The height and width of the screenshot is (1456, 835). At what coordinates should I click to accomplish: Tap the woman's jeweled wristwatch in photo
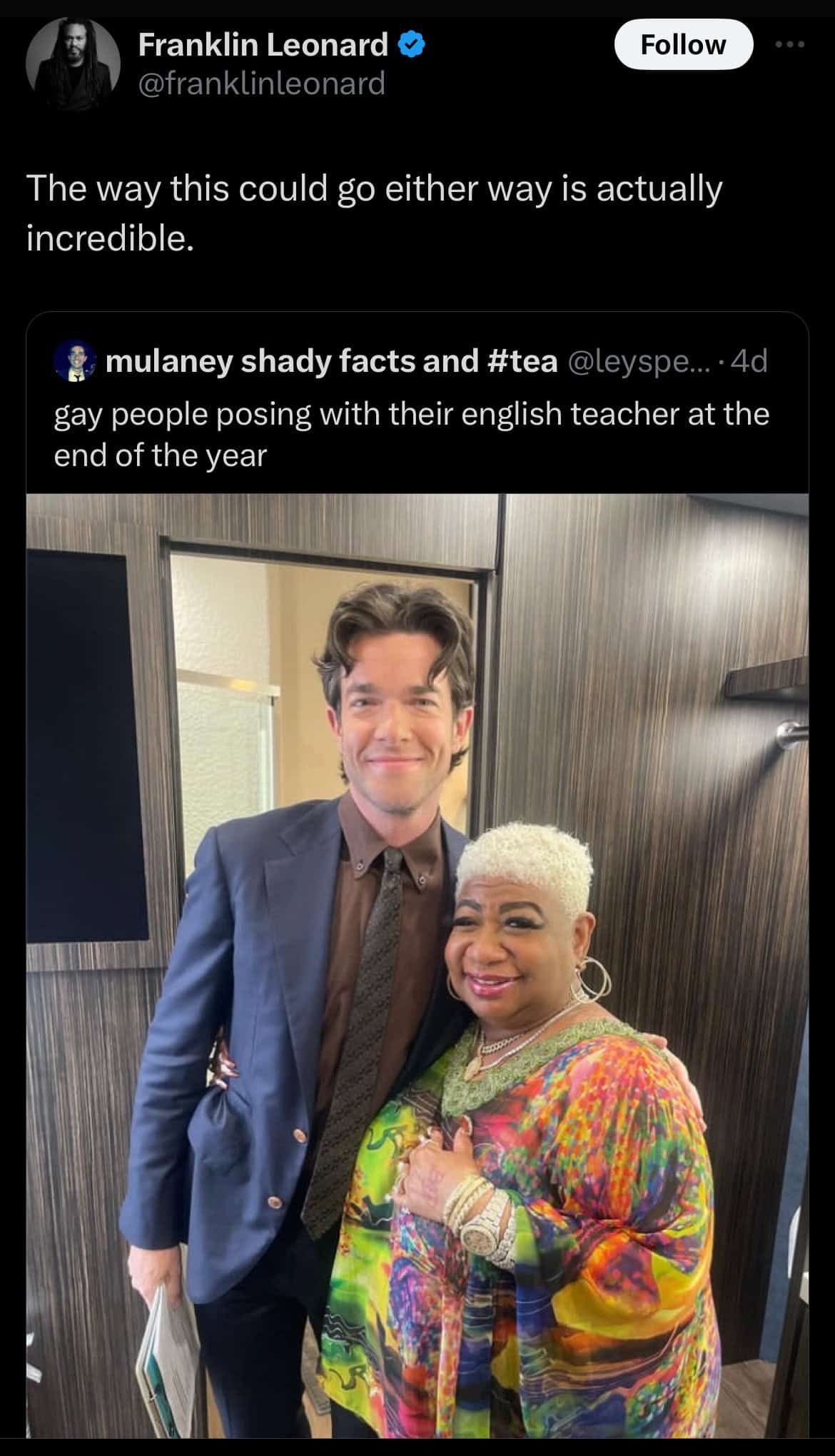(487, 1226)
